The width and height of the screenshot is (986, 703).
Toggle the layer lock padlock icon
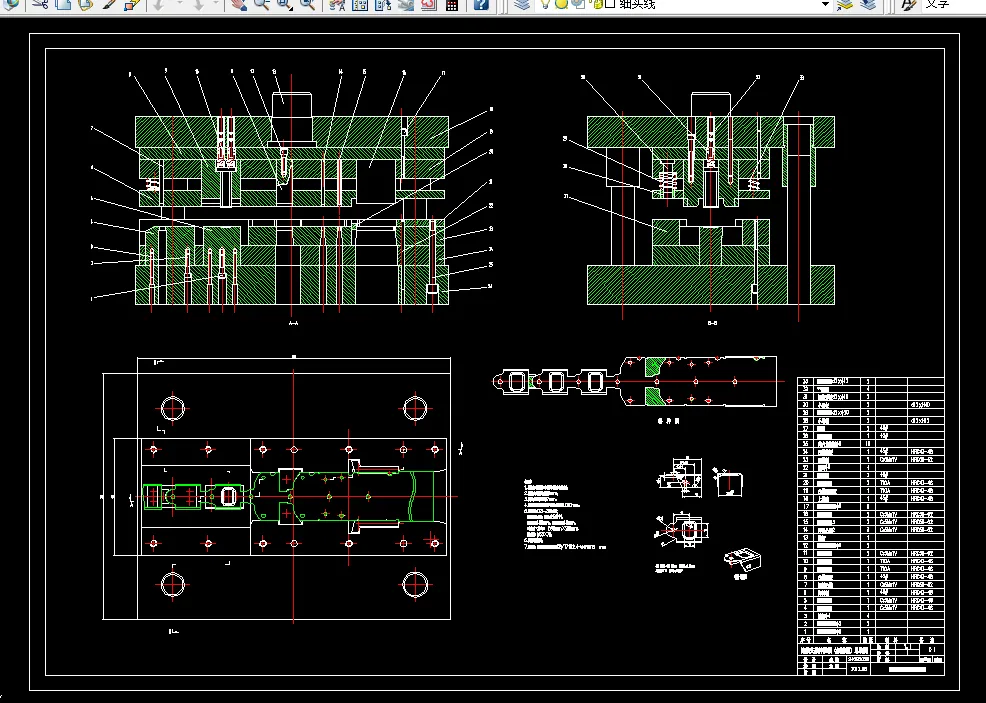pyautogui.click(x=599, y=4)
